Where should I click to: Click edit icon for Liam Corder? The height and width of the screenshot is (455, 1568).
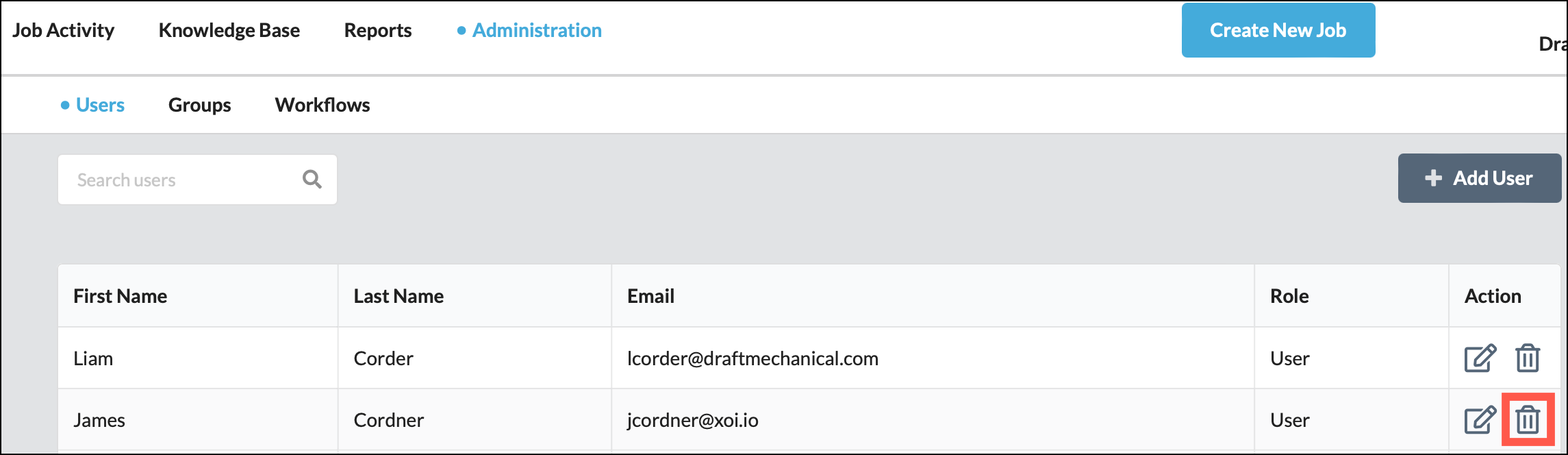tap(1480, 358)
